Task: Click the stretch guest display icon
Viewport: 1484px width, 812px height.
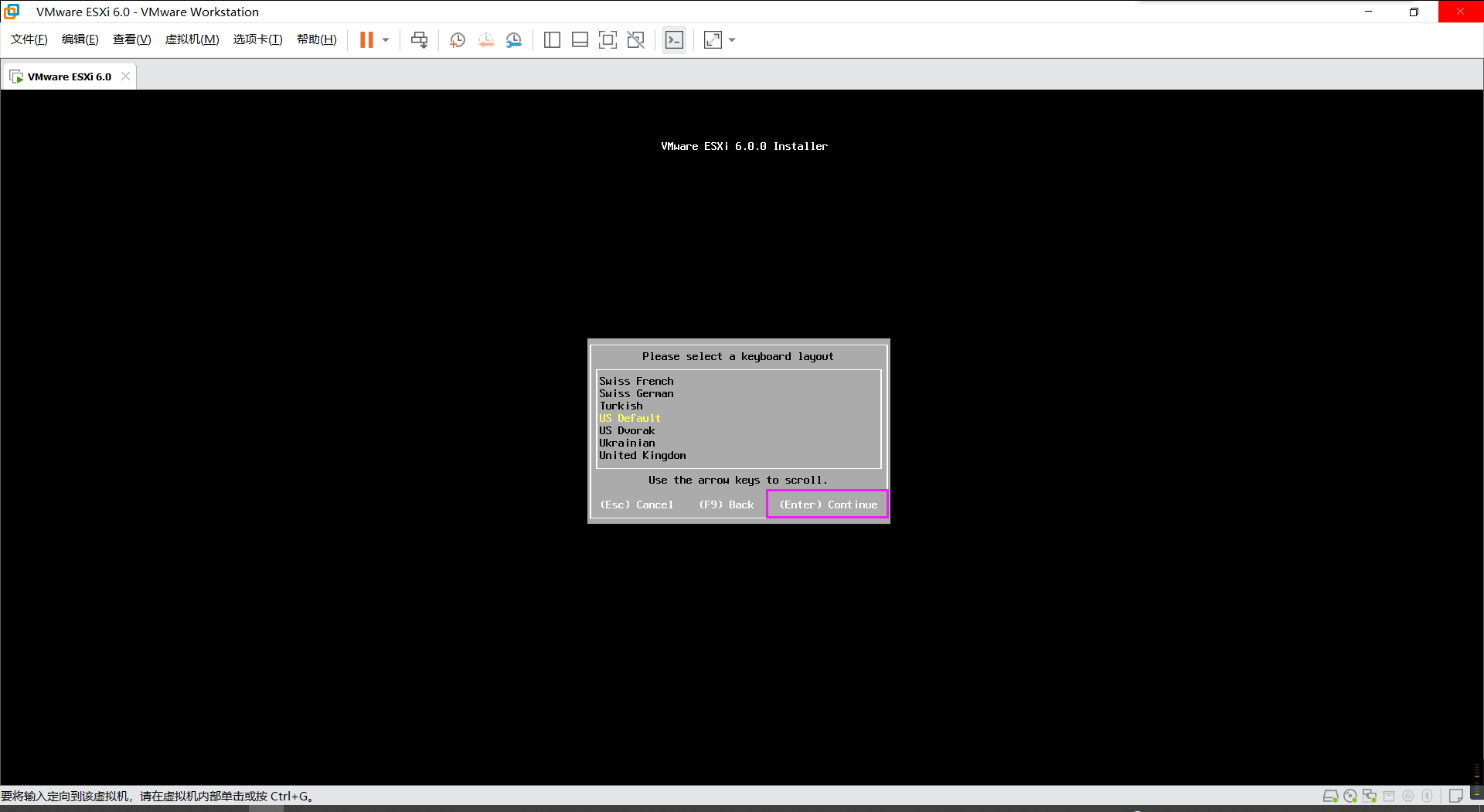Action: pyautogui.click(x=713, y=40)
